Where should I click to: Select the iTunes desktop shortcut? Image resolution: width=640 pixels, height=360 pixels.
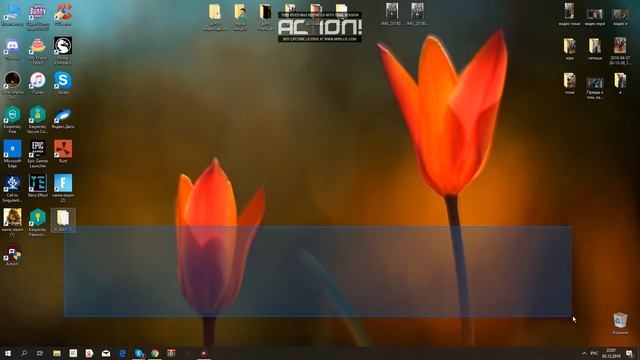[x=38, y=83]
